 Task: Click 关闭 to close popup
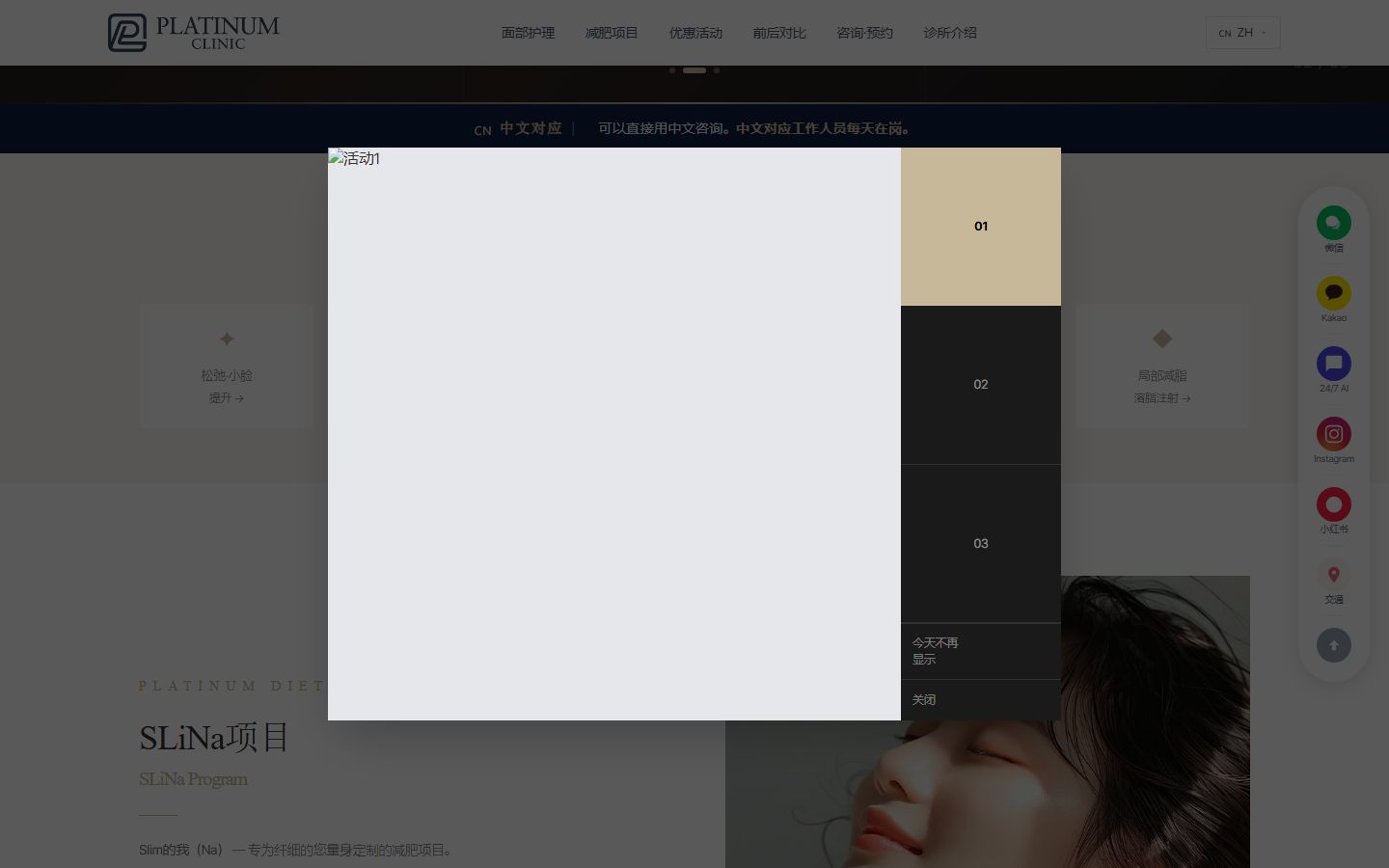[x=981, y=700]
